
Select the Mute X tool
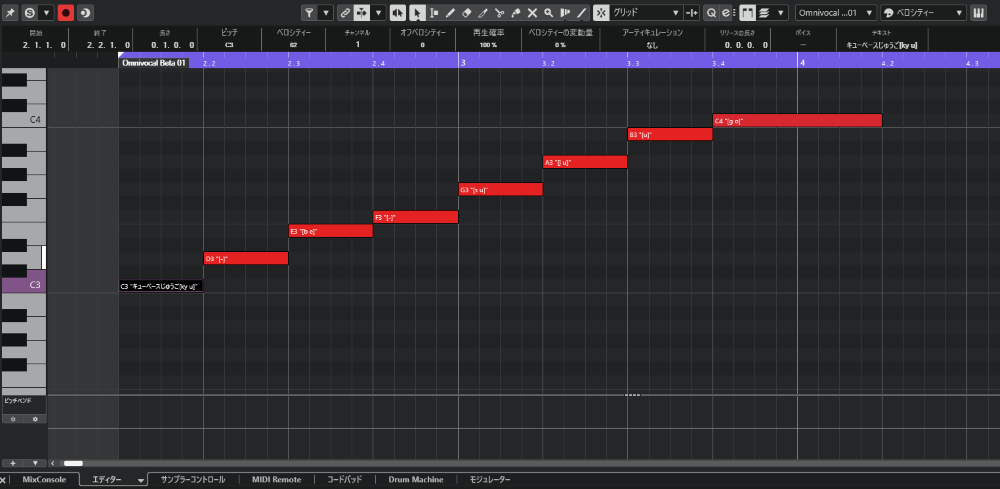[x=532, y=13]
